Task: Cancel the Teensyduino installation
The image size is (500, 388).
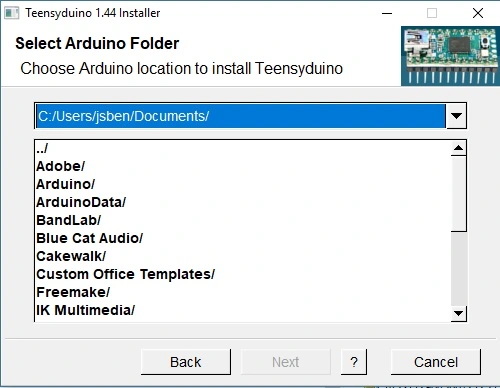Action: [x=436, y=362]
